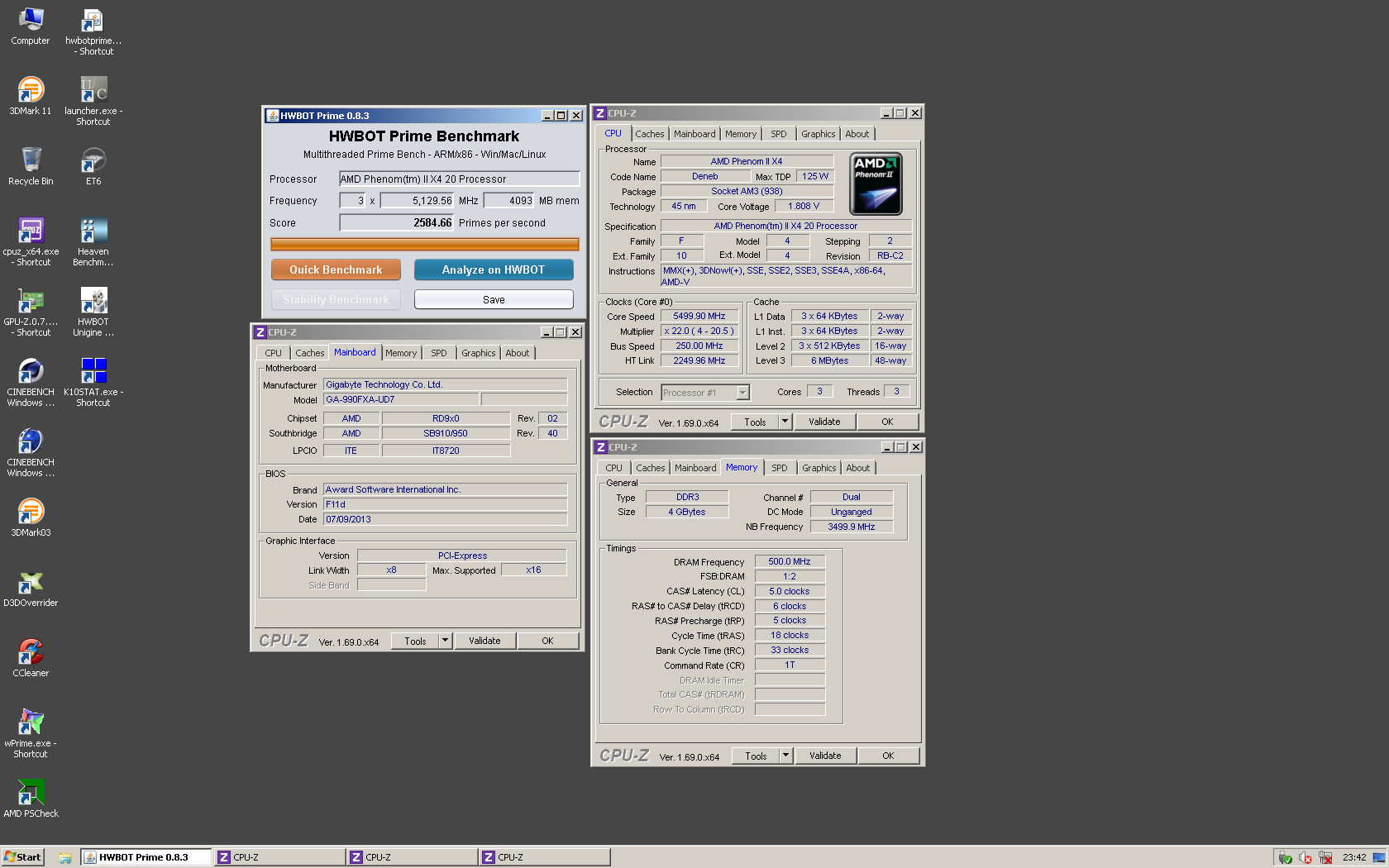
Task: Click OK in CPU-Z Mainboard window
Action: pos(547,641)
